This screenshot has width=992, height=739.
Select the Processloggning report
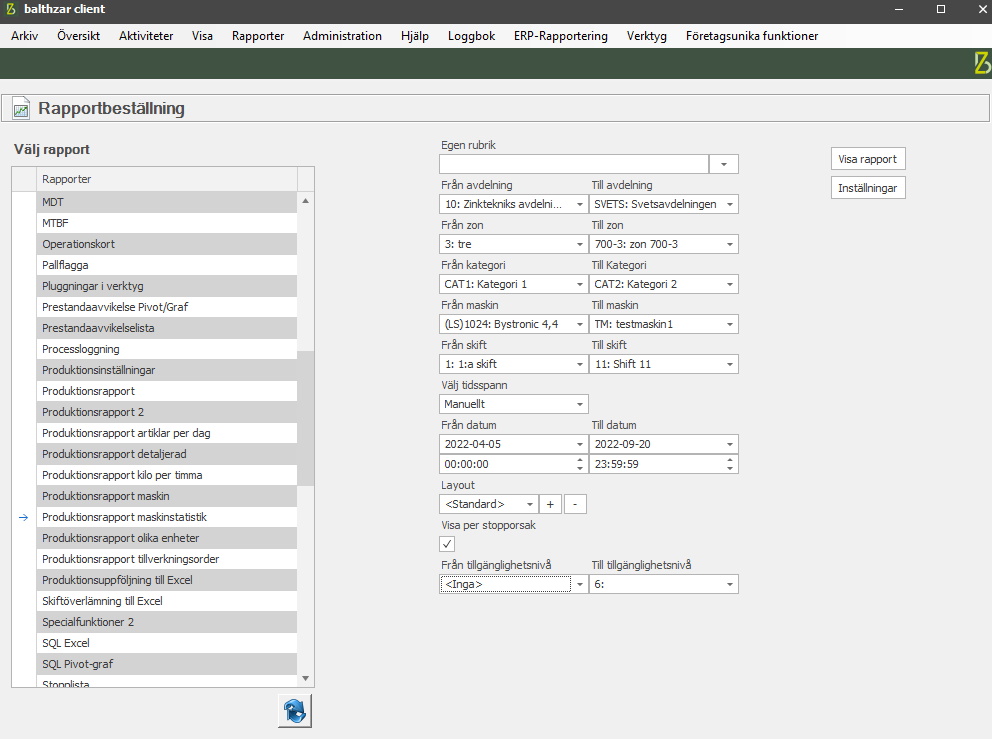pyautogui.click(x=167, y=349)
